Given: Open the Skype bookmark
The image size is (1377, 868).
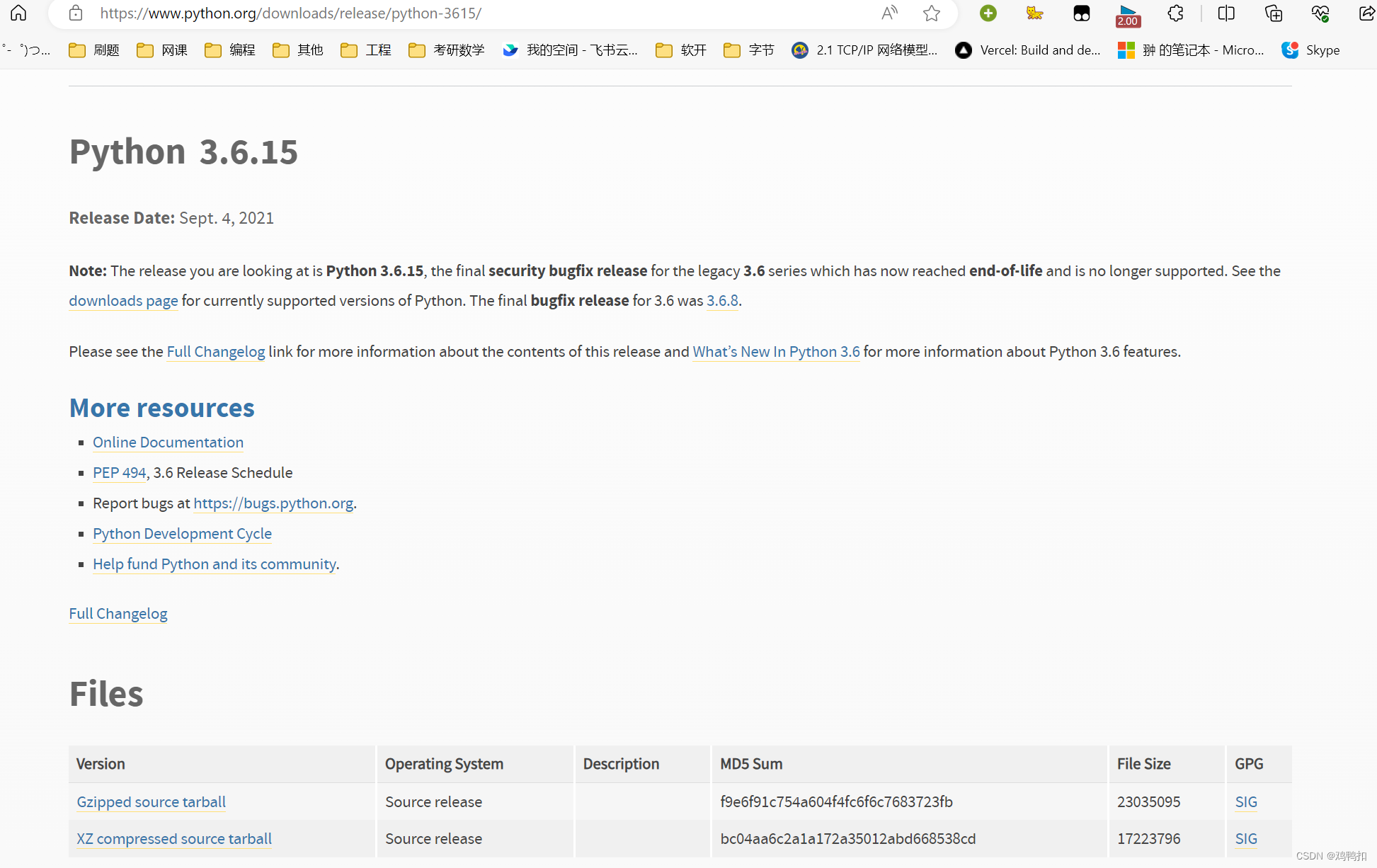Looking at the screenshot, I should point(1310,50).
